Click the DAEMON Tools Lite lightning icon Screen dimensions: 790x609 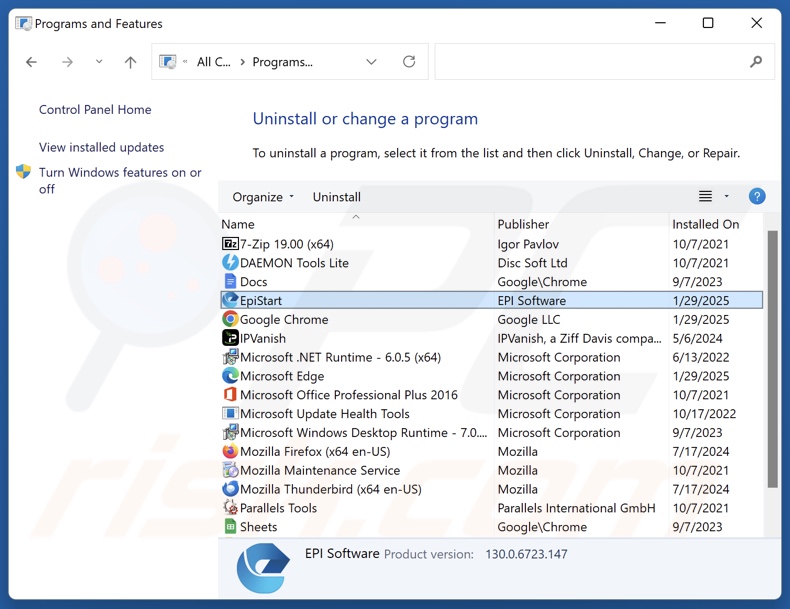(x=230, y=262)
